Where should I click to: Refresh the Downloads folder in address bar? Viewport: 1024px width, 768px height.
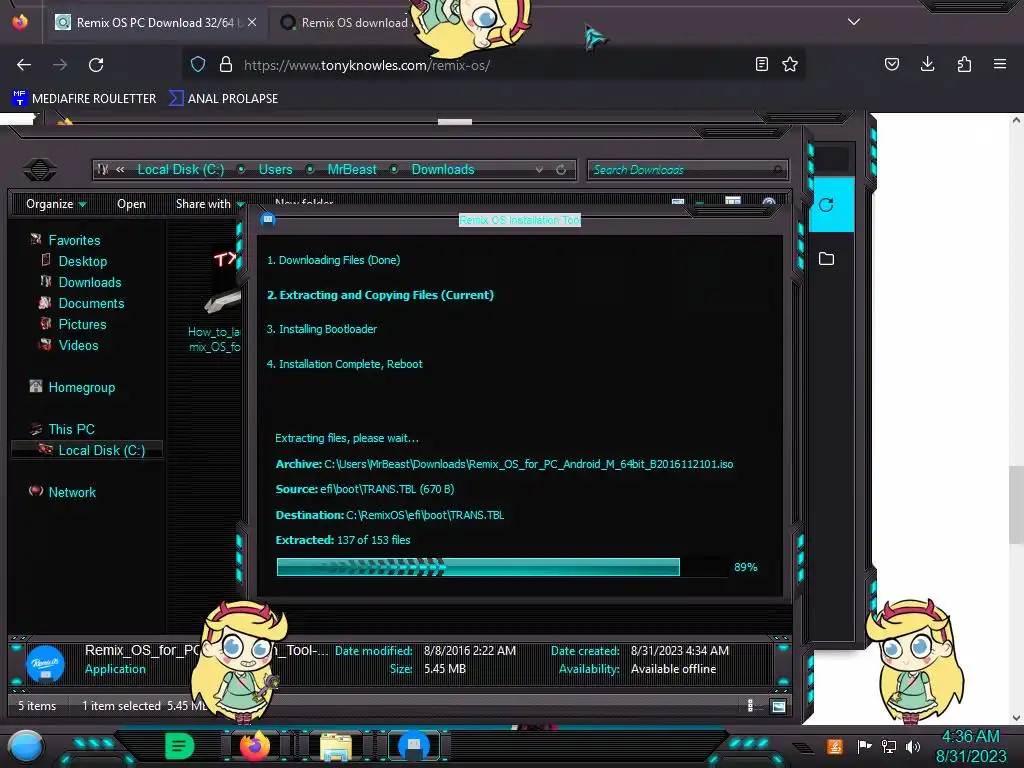tap(561, 170)
